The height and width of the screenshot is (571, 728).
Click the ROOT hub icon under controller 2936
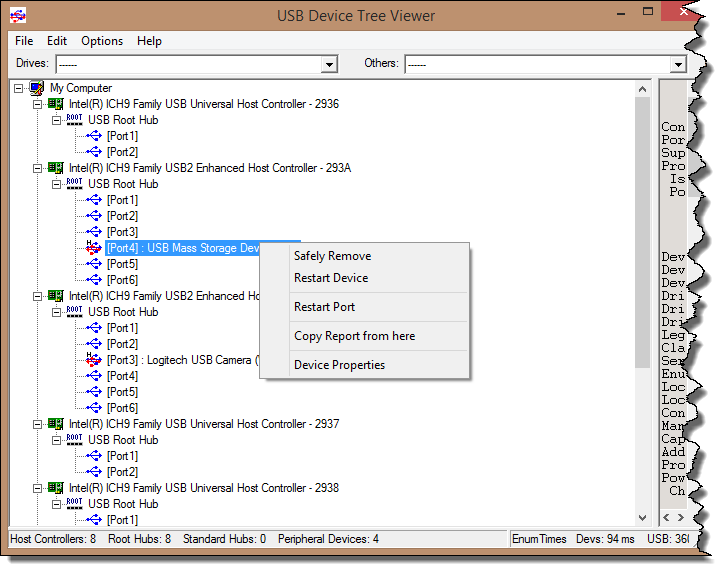coord(74,120)
